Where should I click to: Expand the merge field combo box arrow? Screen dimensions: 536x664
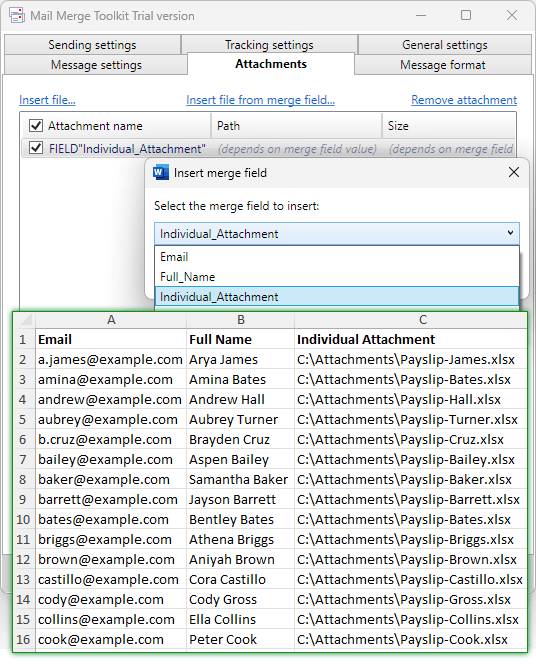[510, 233]
